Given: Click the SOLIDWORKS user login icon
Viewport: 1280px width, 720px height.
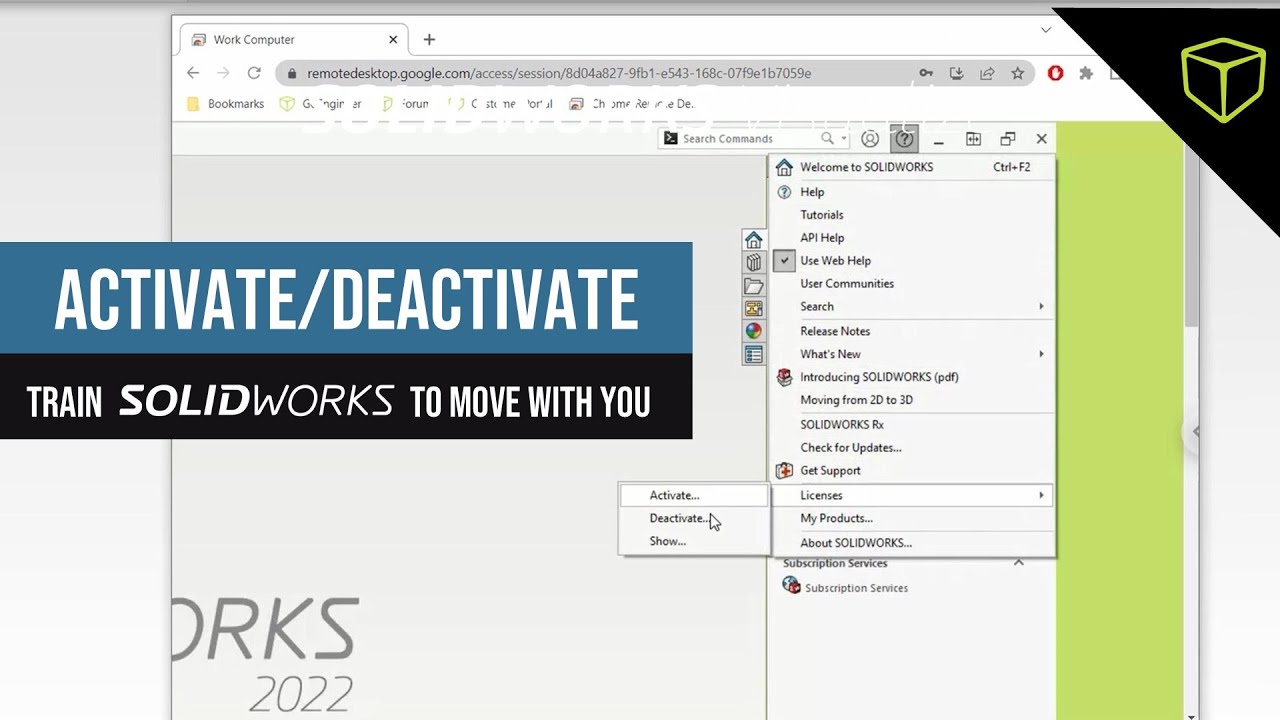Looking at the screenshot, I should [x=870, y=139].
